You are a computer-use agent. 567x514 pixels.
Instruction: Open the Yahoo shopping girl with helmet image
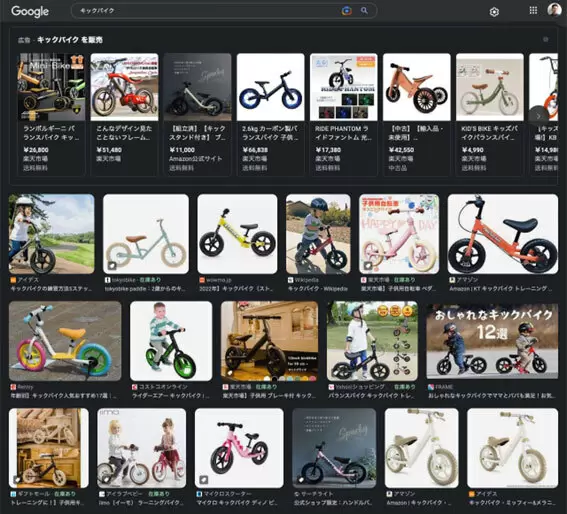(372, 341)
